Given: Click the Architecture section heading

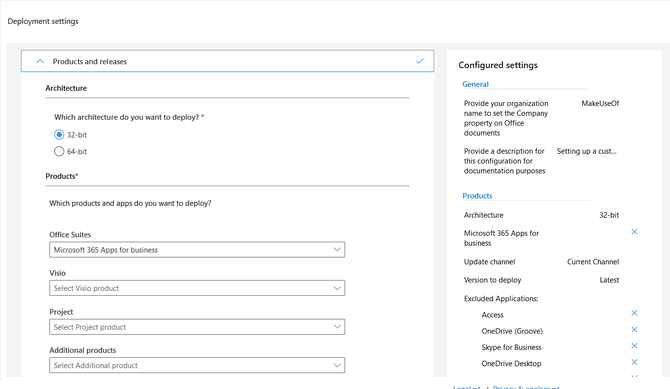Looking at the screenshot, I should [66, 88].
